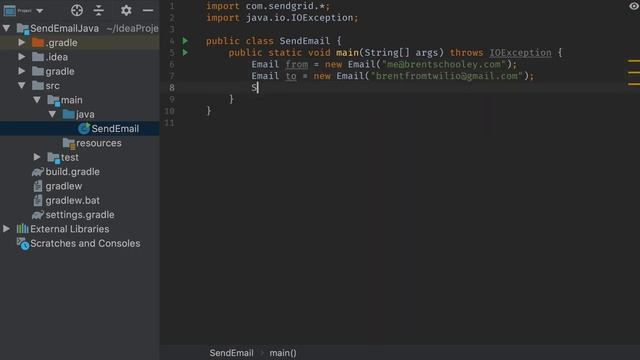The width and height of the screenshot is (640, 360).
Task: Click the SendEmail class icon
Action: tap(84, 129)
